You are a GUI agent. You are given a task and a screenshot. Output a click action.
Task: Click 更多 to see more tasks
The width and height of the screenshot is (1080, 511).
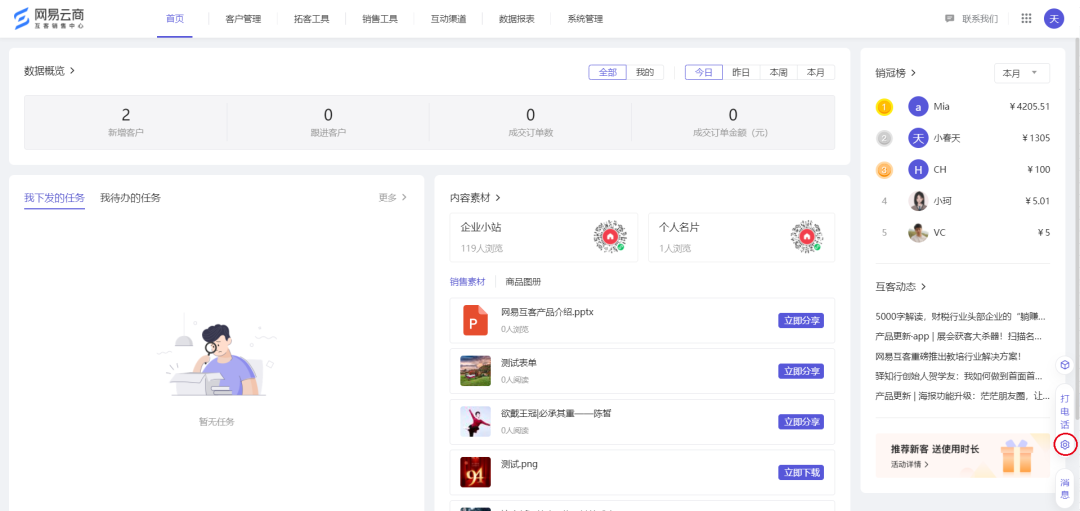pyautogui.click(x=393, y=198)
